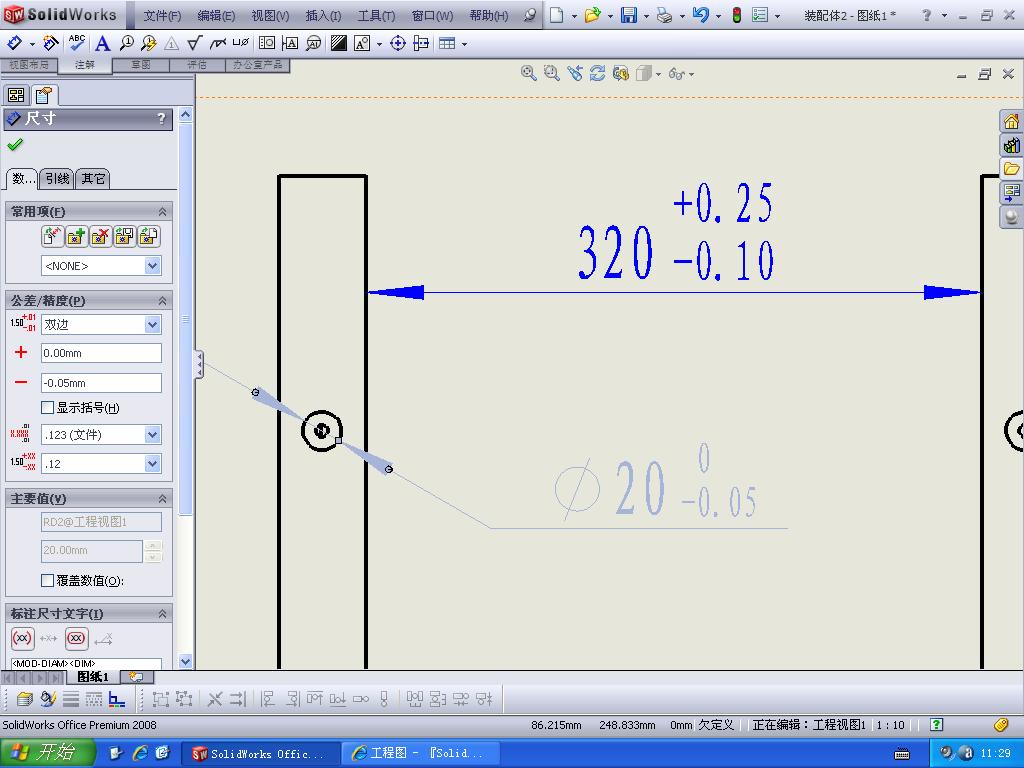Open the .12 tolerance precision dropdown
1024x768 pixels.
153,464
